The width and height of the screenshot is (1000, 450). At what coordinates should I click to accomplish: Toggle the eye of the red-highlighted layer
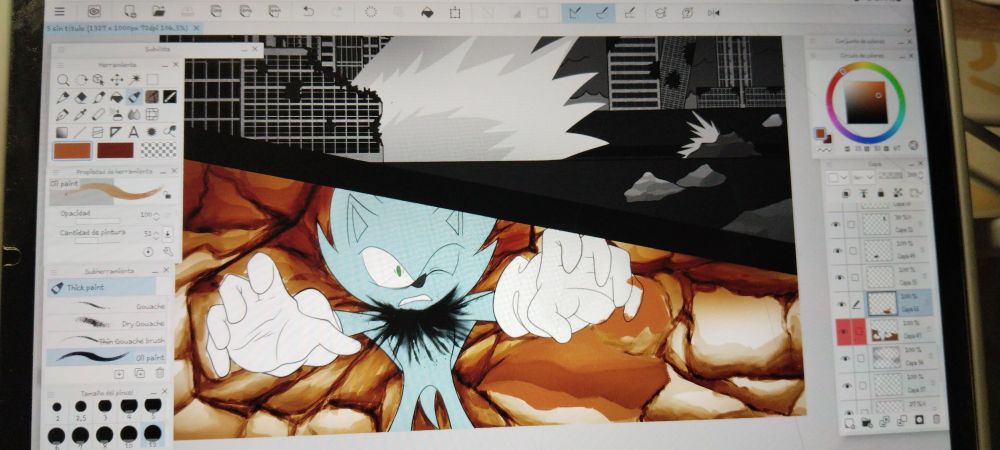(844, 332)
